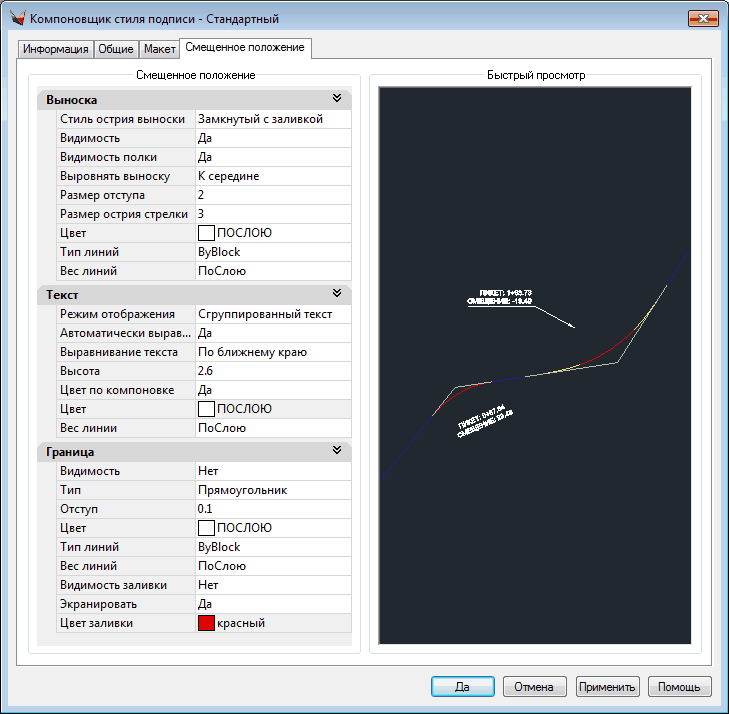This screenshot has width=729, height=714.
Task: Edit text Высота value 2.6
Action: click(x=273, y=371)
